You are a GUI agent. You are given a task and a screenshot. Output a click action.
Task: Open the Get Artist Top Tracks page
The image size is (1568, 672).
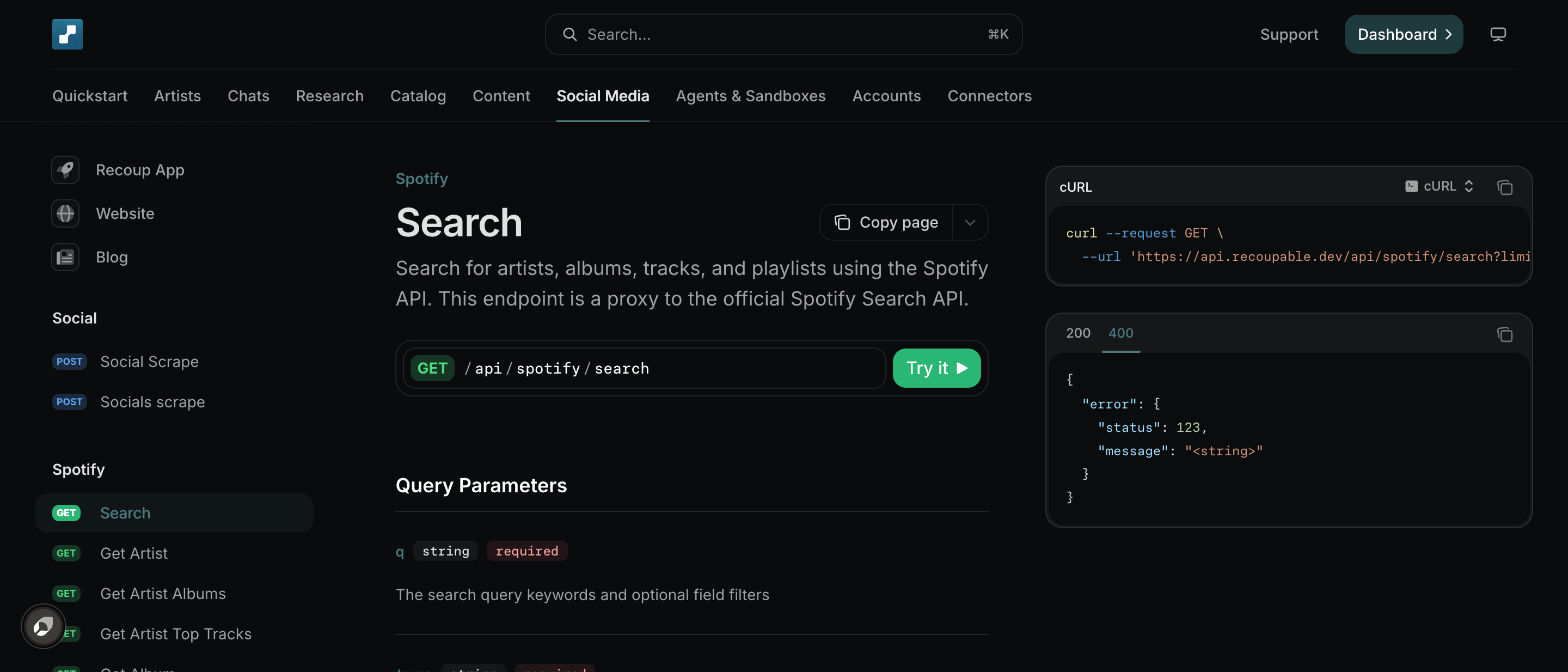click(175, 634)
